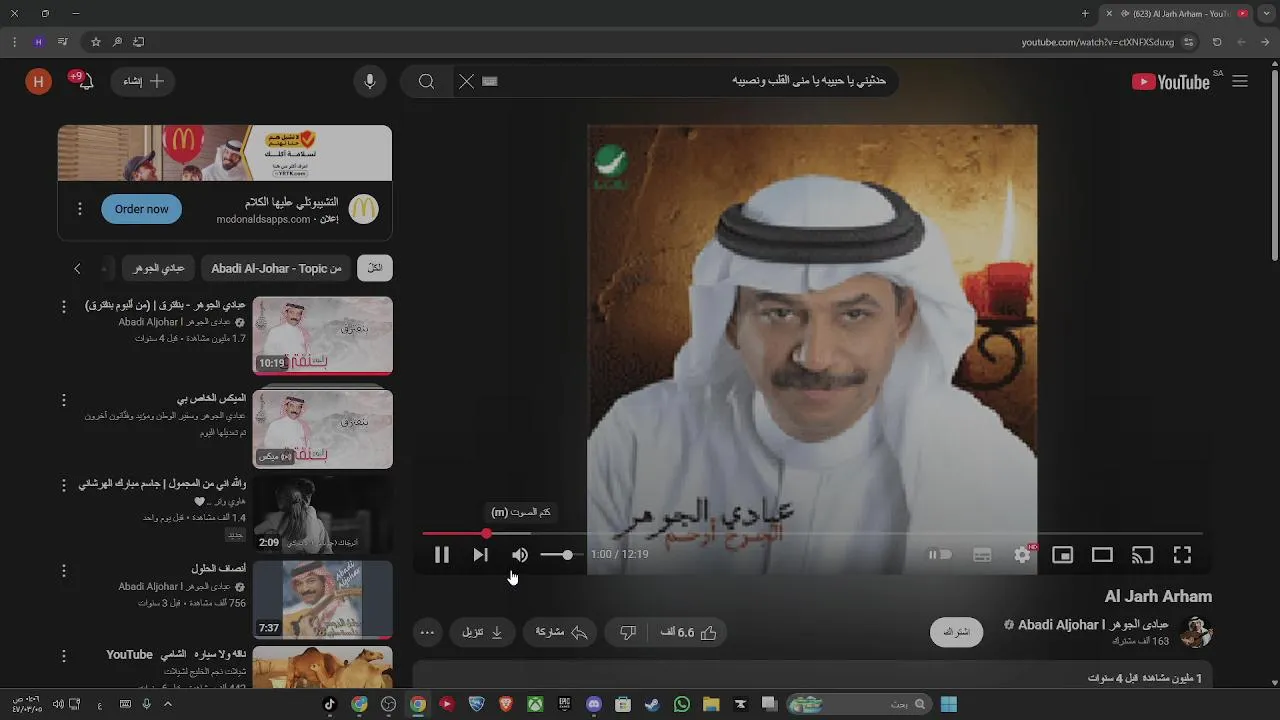Reload the page in browser toolbar
The image size is (1280, 720).
[1217, 42]
